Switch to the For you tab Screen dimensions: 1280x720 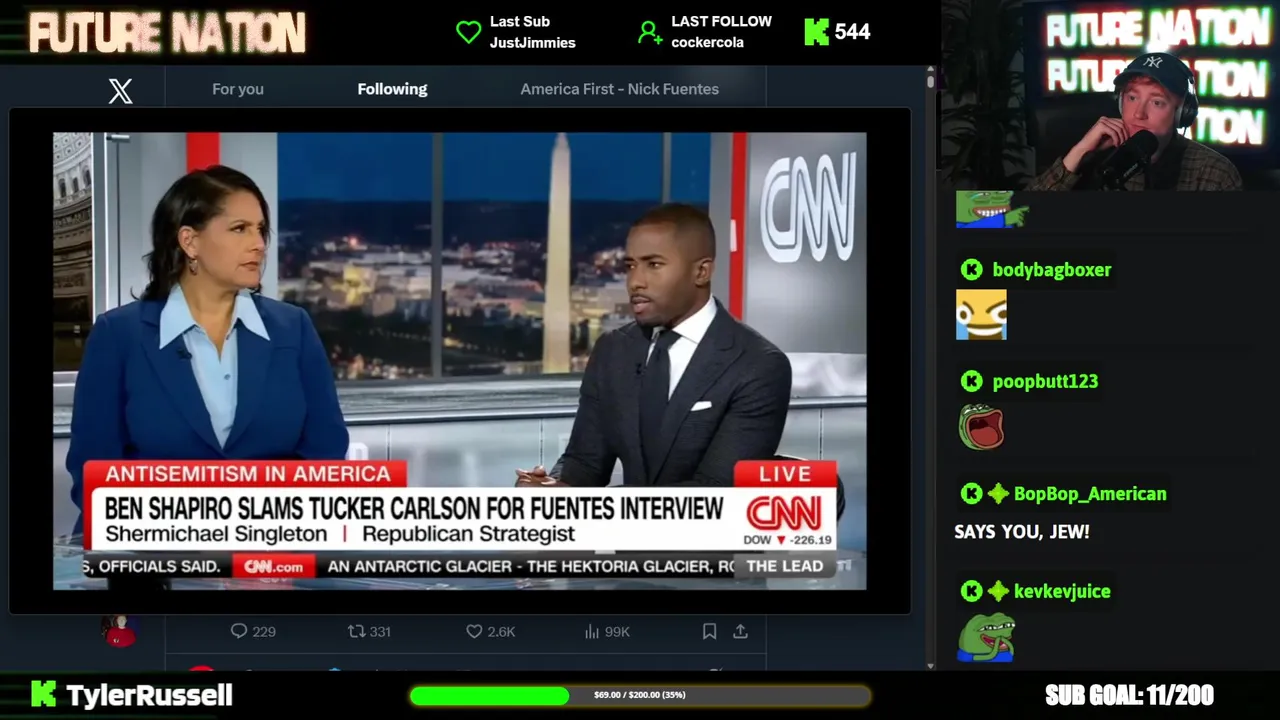point(238,89)
